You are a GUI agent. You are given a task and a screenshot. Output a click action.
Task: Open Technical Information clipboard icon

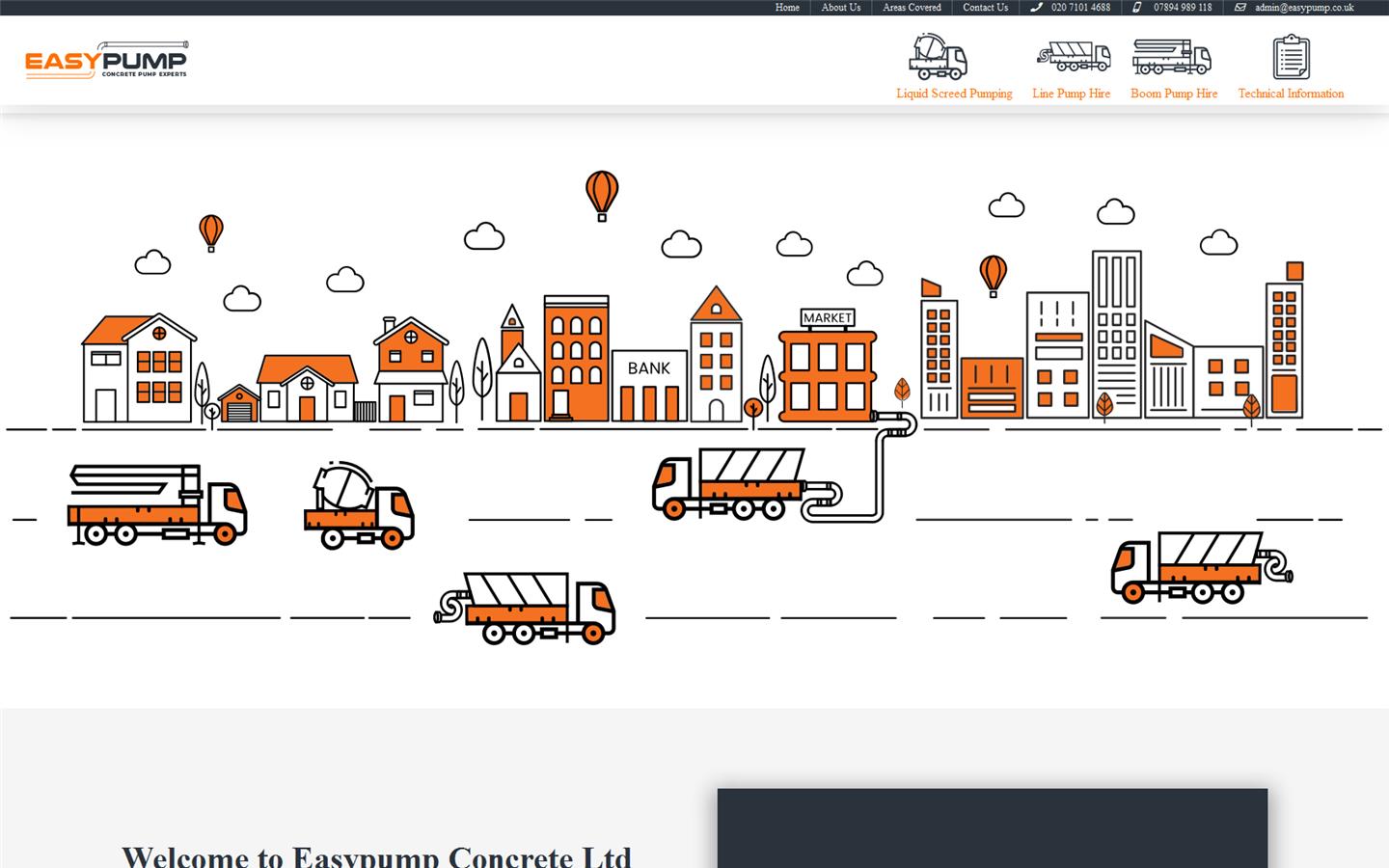pos(1291,57)
